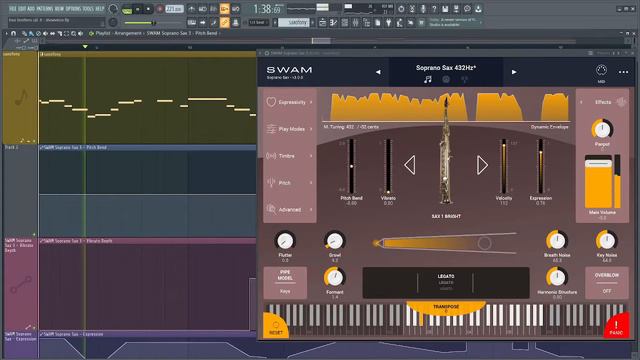
Task: Toggle the green song/pattern mode button
Action: coord(127,9)
